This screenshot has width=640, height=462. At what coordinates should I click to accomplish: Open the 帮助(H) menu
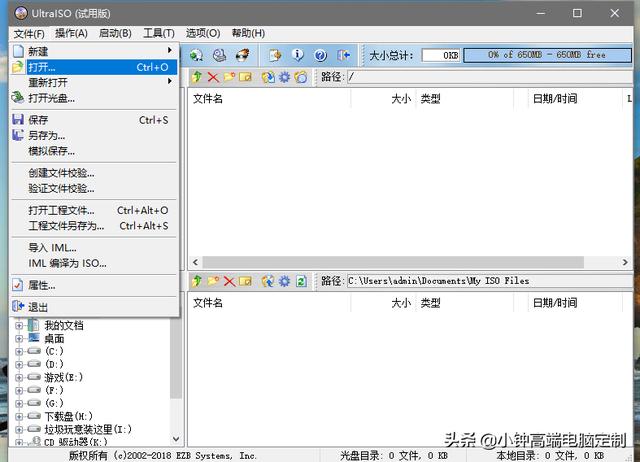[x=248, y=33]
